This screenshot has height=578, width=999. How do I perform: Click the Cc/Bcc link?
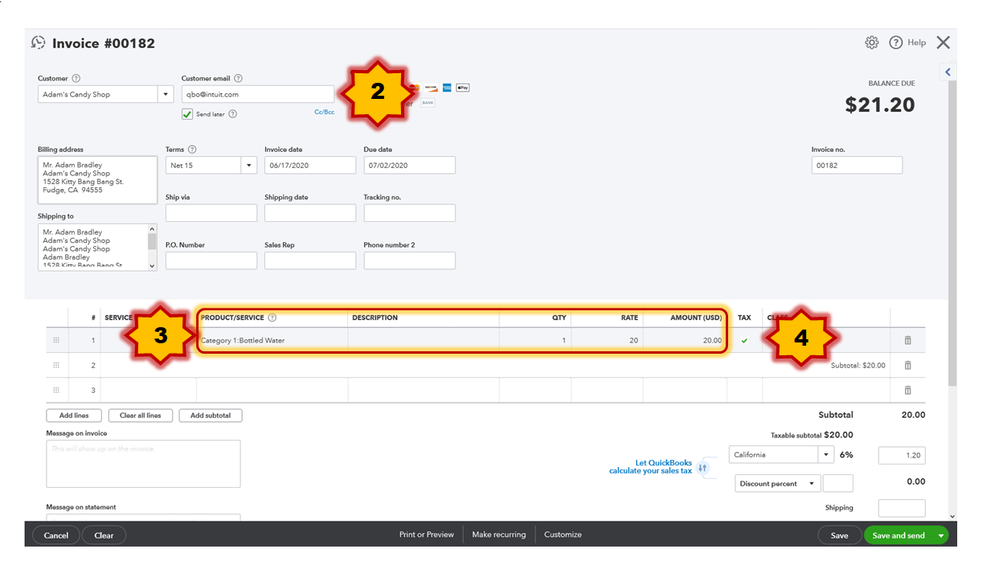pyautogui.click(x=324, y=112)
